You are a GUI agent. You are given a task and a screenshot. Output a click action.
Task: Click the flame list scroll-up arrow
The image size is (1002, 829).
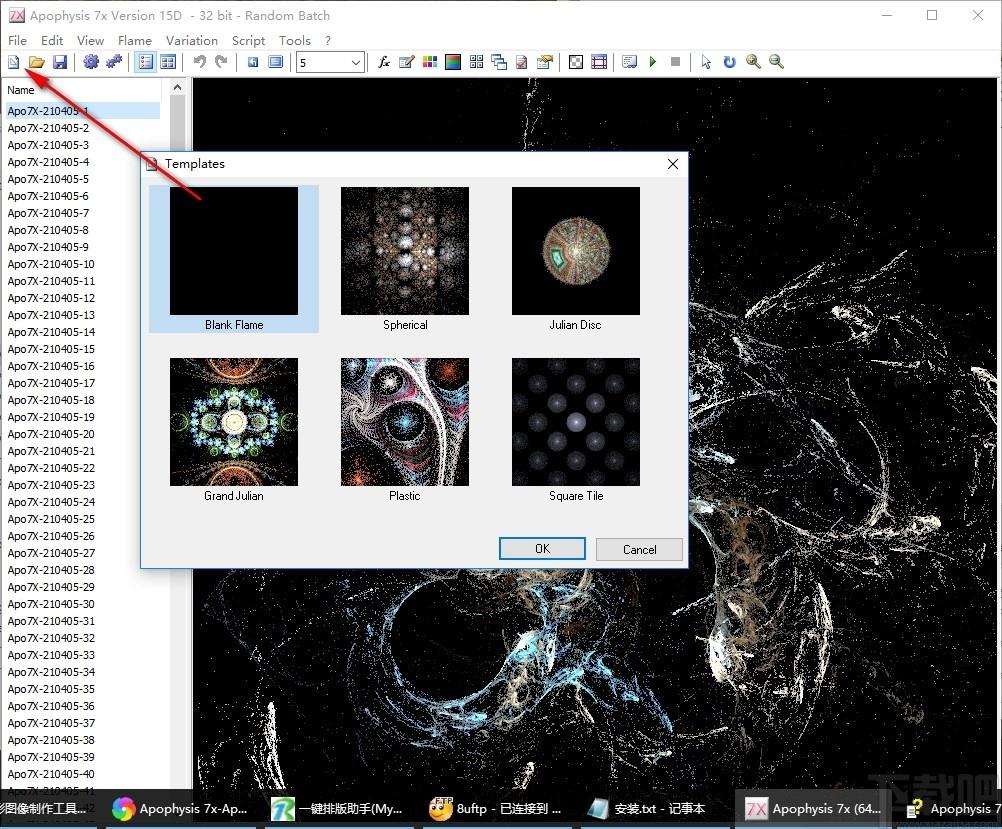pos(178,88)
